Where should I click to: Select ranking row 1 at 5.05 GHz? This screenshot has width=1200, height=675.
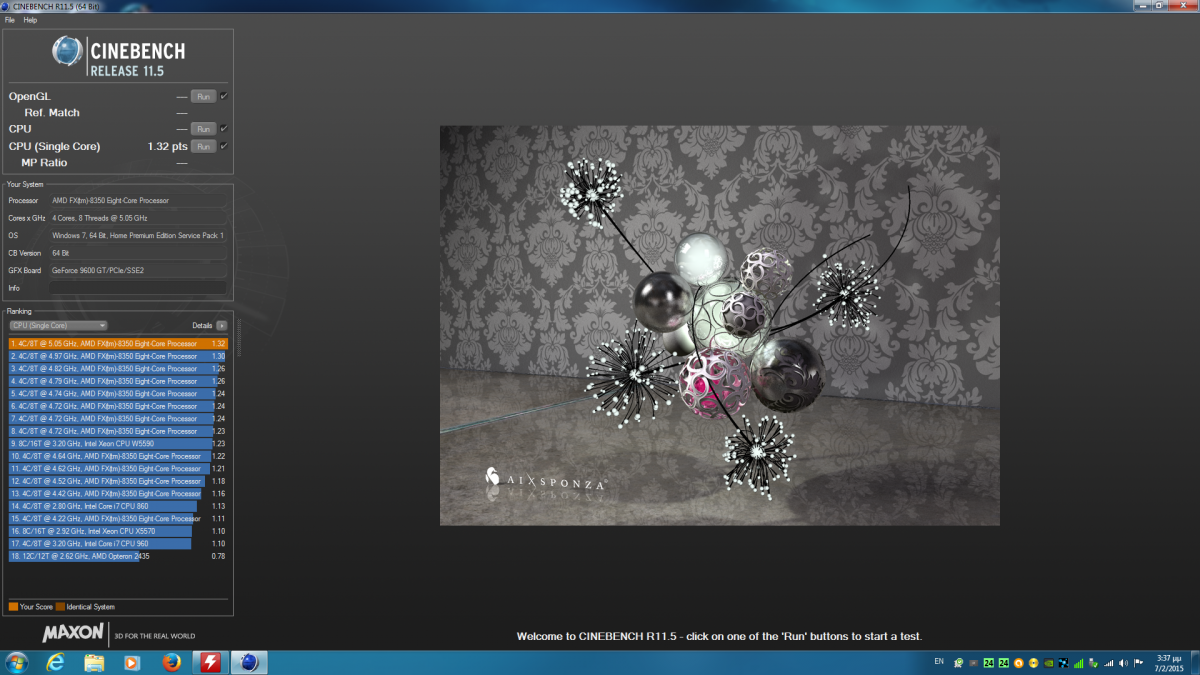118,343
